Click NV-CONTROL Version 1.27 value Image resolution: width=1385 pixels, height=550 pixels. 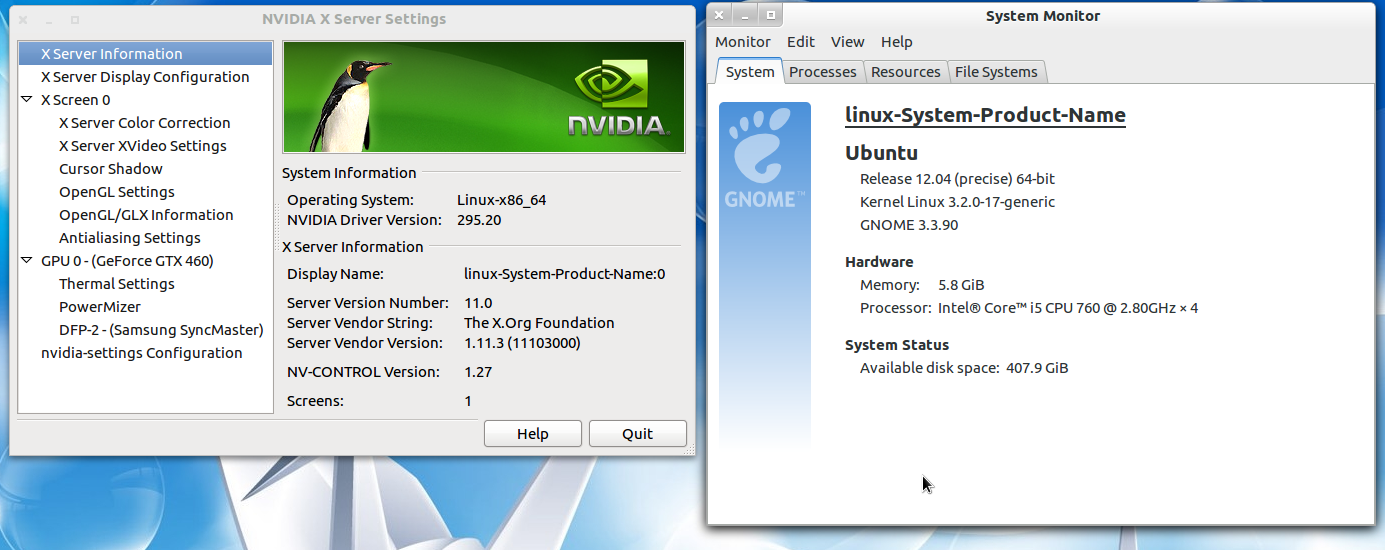click(478, 372)
